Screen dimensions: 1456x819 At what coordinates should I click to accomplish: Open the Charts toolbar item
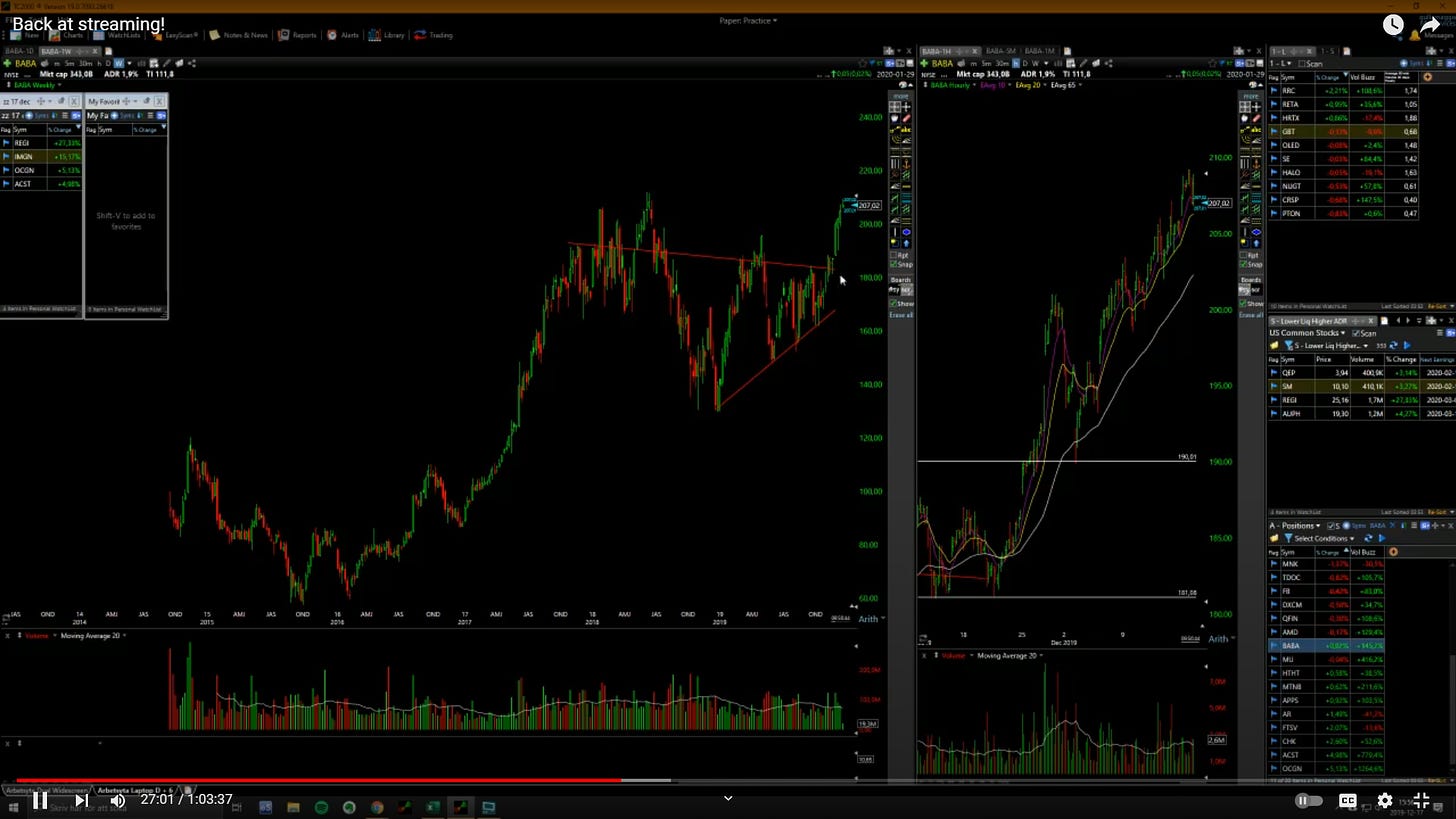point(68,35)
